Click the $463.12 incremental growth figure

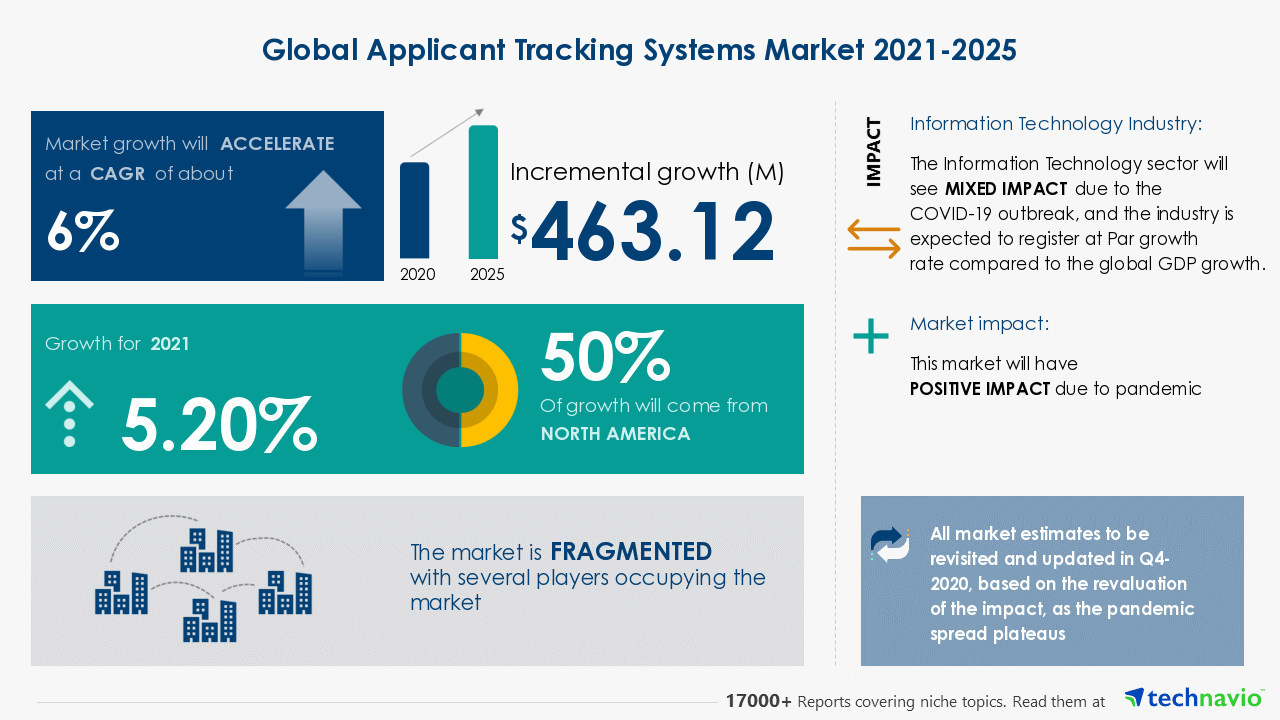pos(643,231)
